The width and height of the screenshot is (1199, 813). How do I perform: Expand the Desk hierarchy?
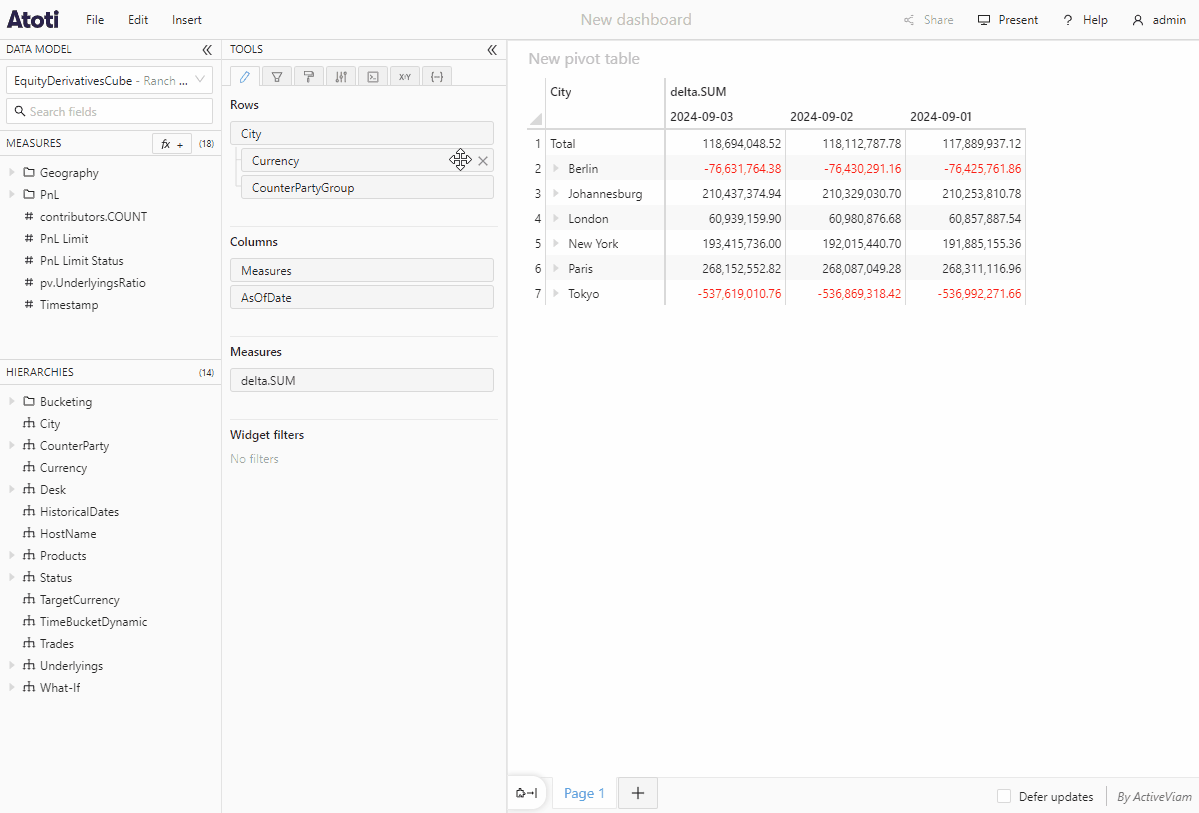coord(12,489)
